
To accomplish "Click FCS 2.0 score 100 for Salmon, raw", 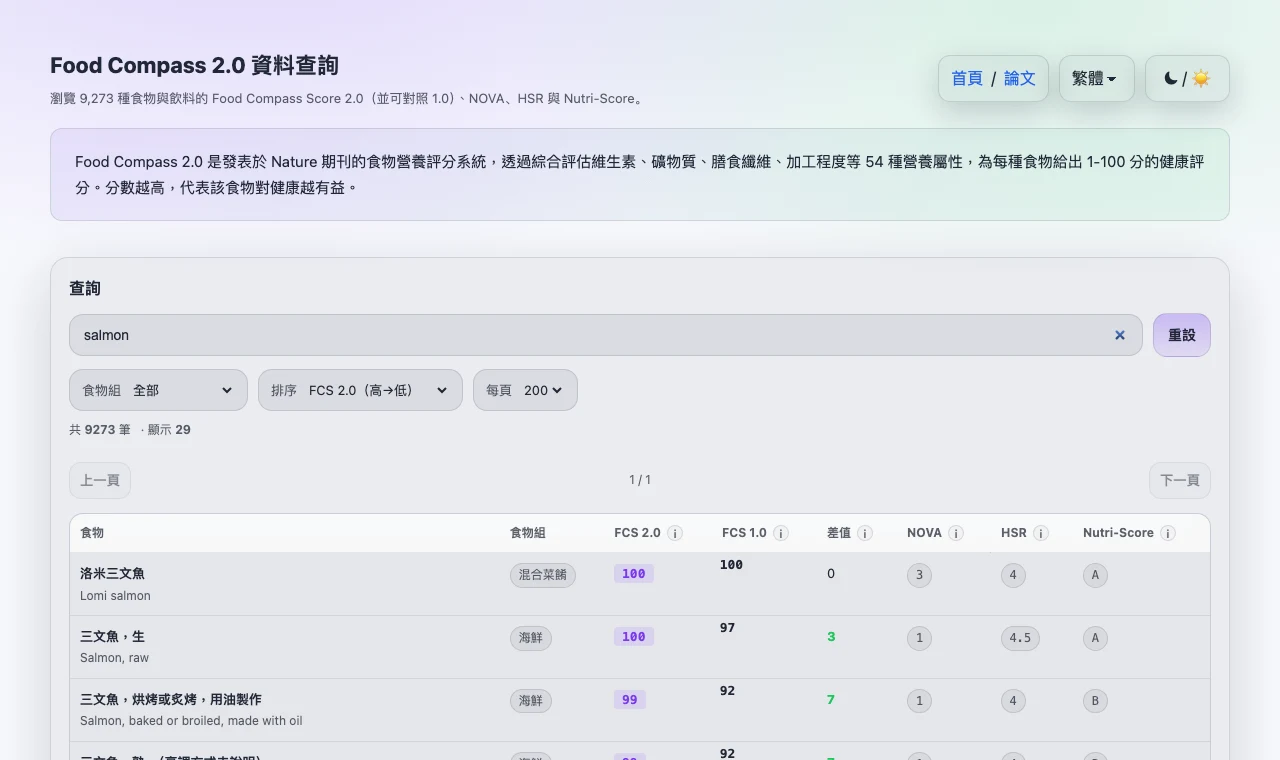I will point(634,637).
